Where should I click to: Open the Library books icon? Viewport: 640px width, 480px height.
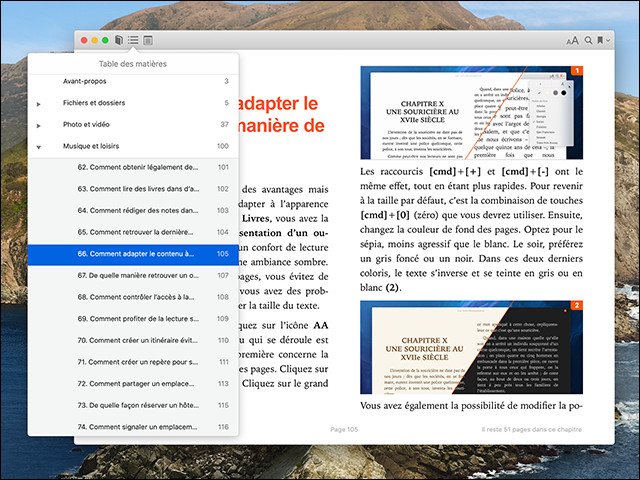pyautogui.click(x=119, y=40)
